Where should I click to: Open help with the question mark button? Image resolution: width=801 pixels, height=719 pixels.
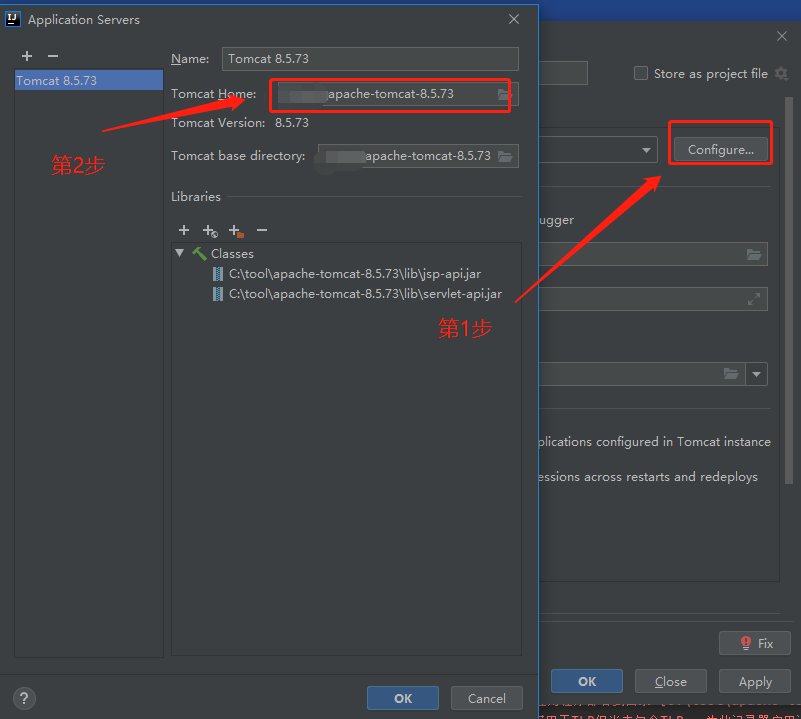[x=24, y=698]
